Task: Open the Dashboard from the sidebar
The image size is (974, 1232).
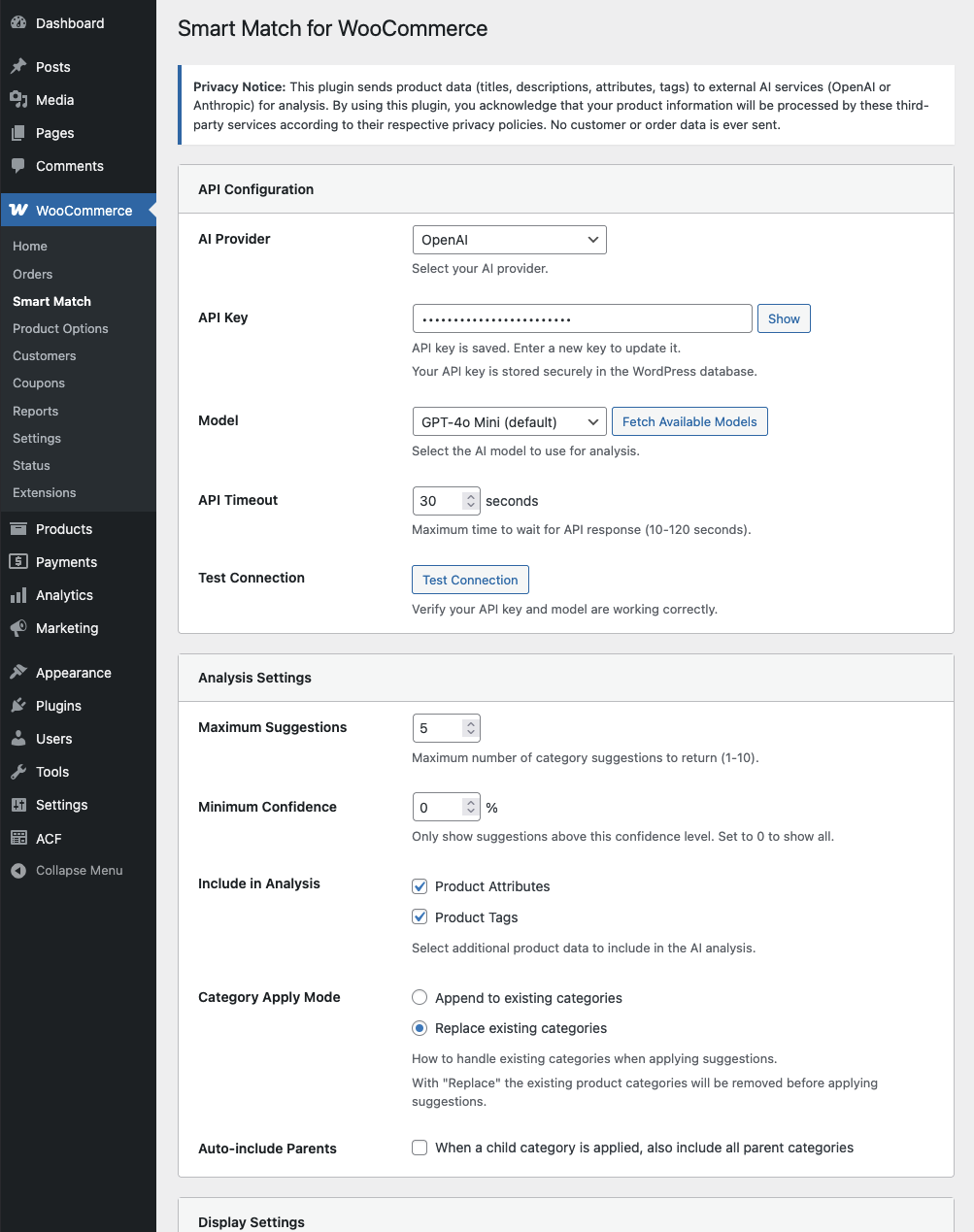Action: 19,22
